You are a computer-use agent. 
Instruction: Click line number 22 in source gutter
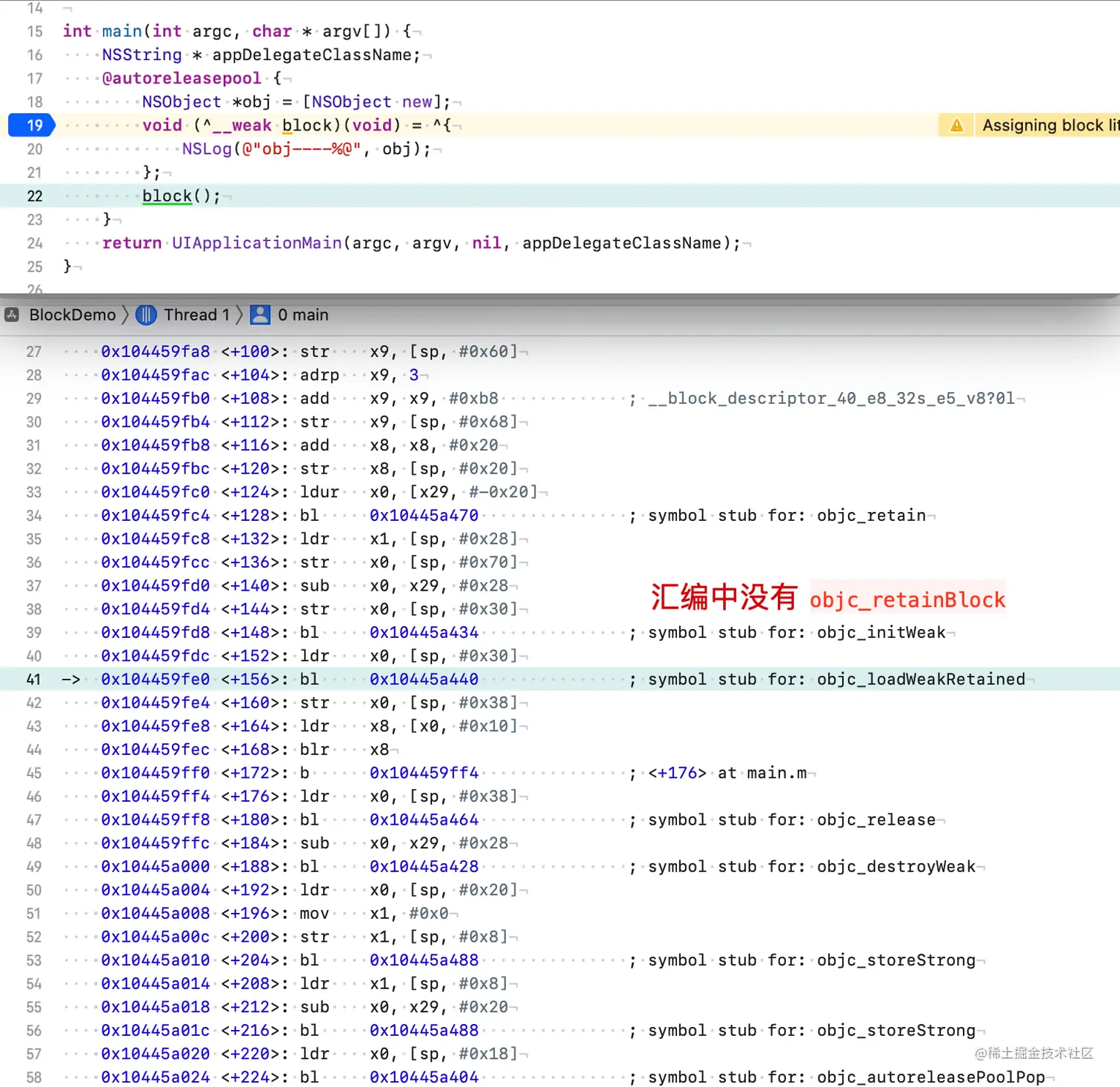pyautogui.click(x=35, y=196)
